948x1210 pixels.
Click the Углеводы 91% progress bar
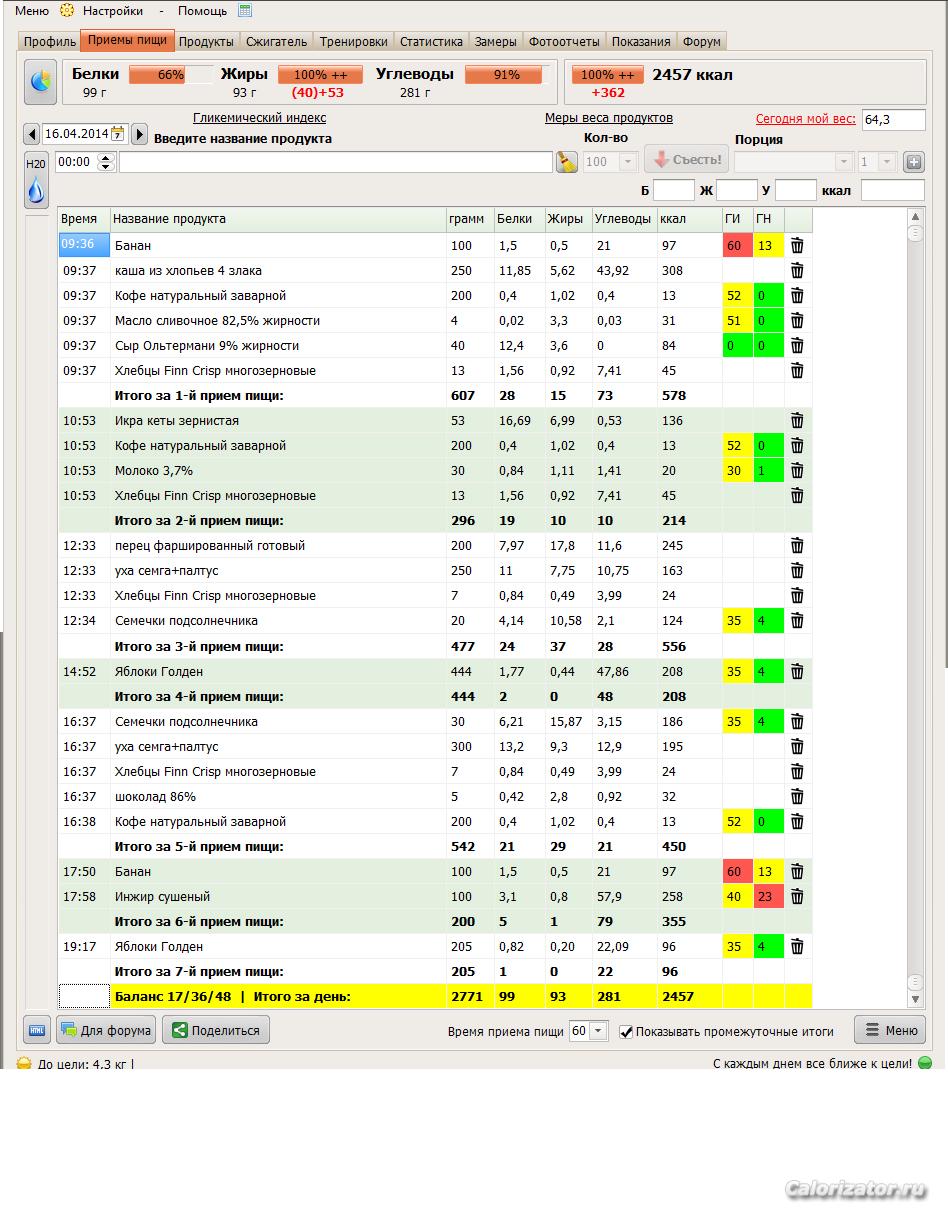[x=507, y=75]
